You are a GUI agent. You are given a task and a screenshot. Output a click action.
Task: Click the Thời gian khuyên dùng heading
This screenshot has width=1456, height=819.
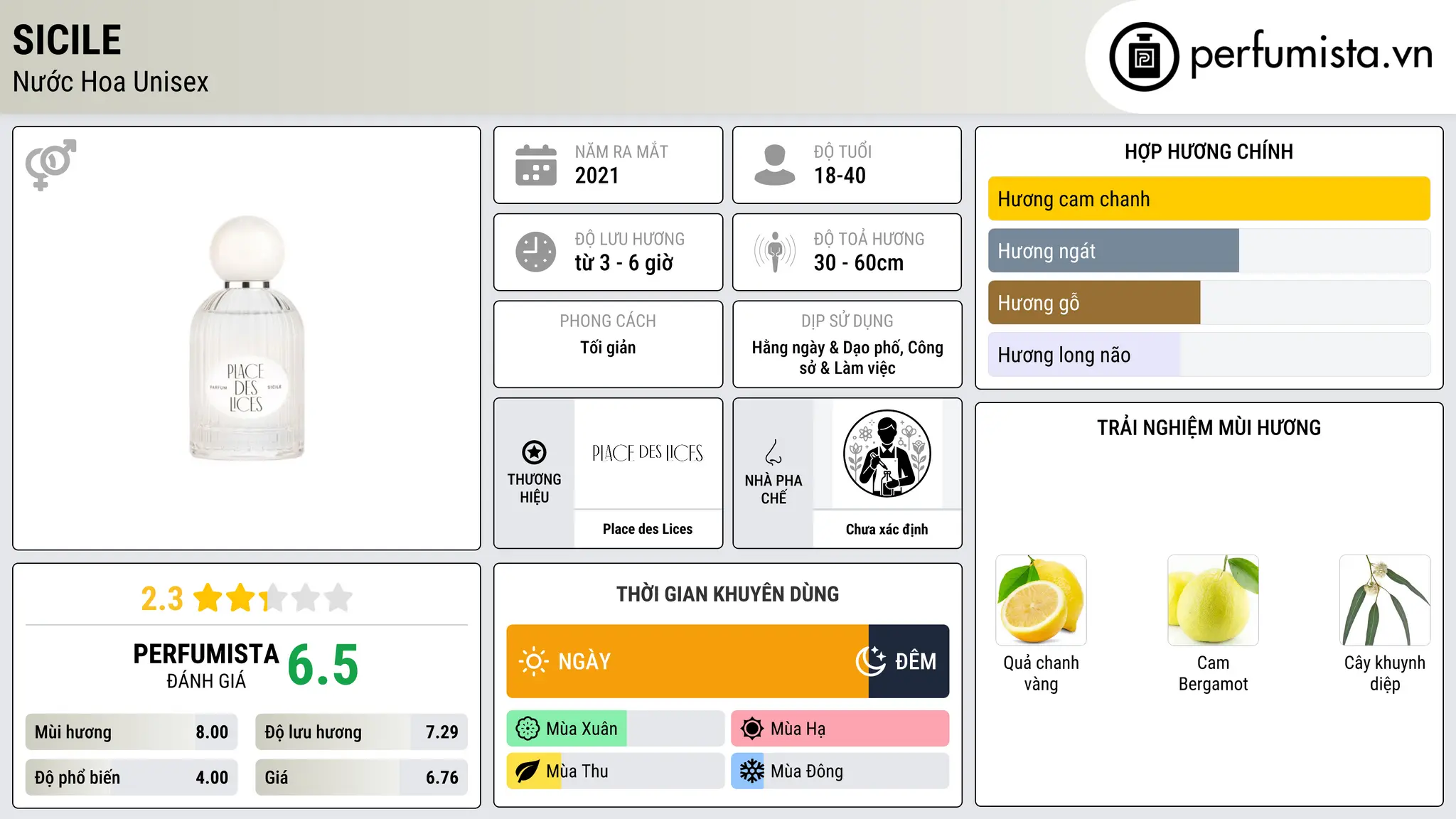[727, 594]
